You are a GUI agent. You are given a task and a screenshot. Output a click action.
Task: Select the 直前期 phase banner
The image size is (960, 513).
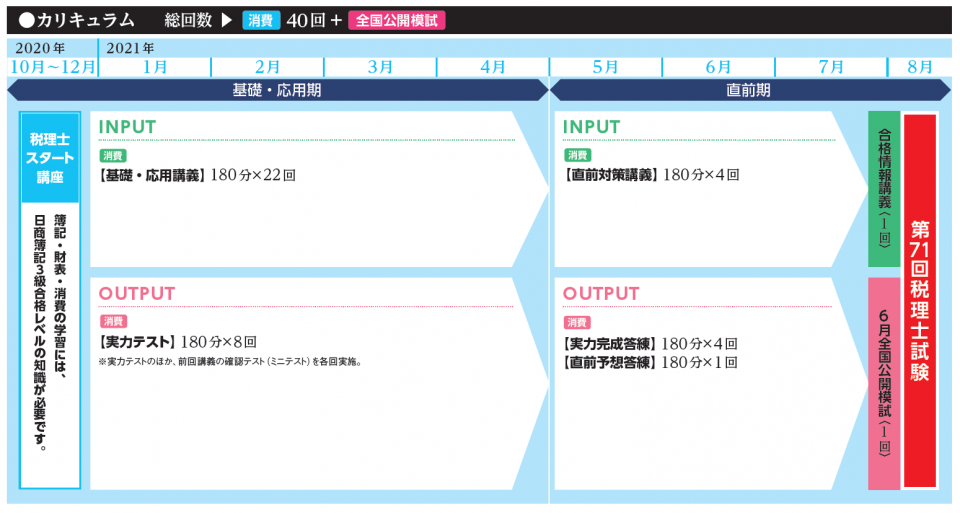pyautogui.click(x=748, y=90)
